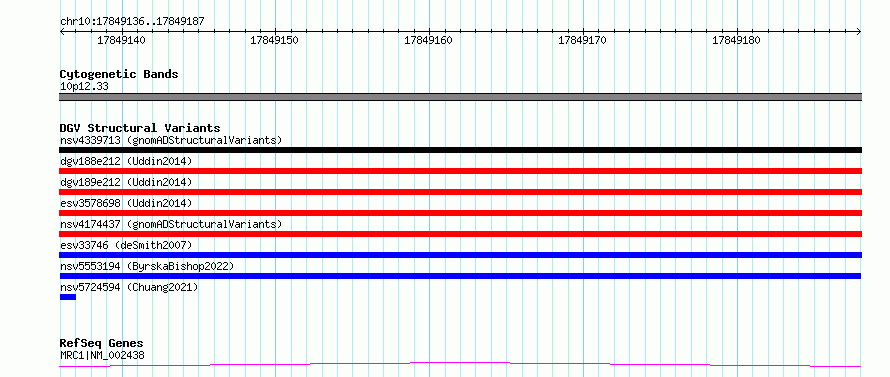The image size is (890, 377).
Task: Click the short blue nsv5724594 variant bar
Action: pyautogui.click(x=68, y=297)
